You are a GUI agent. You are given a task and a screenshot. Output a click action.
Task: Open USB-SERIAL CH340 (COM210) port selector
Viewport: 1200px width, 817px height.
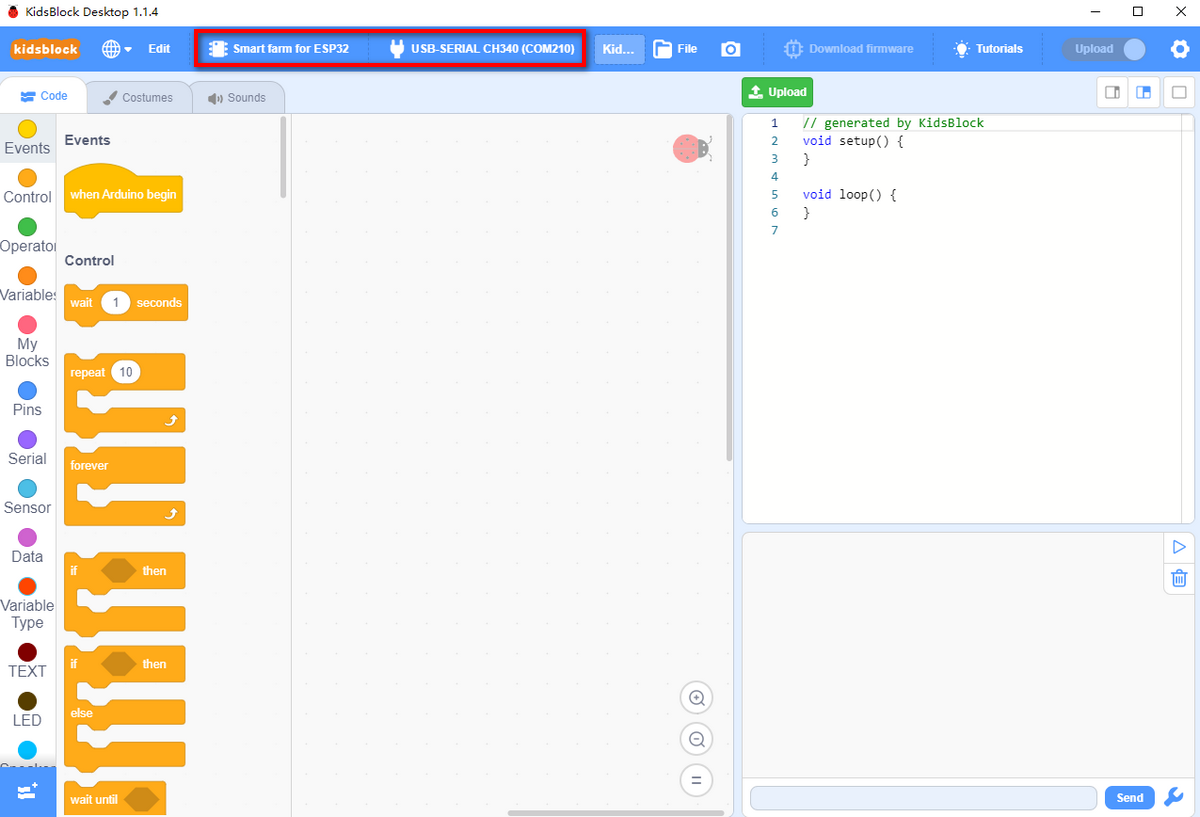click(481, 49)
